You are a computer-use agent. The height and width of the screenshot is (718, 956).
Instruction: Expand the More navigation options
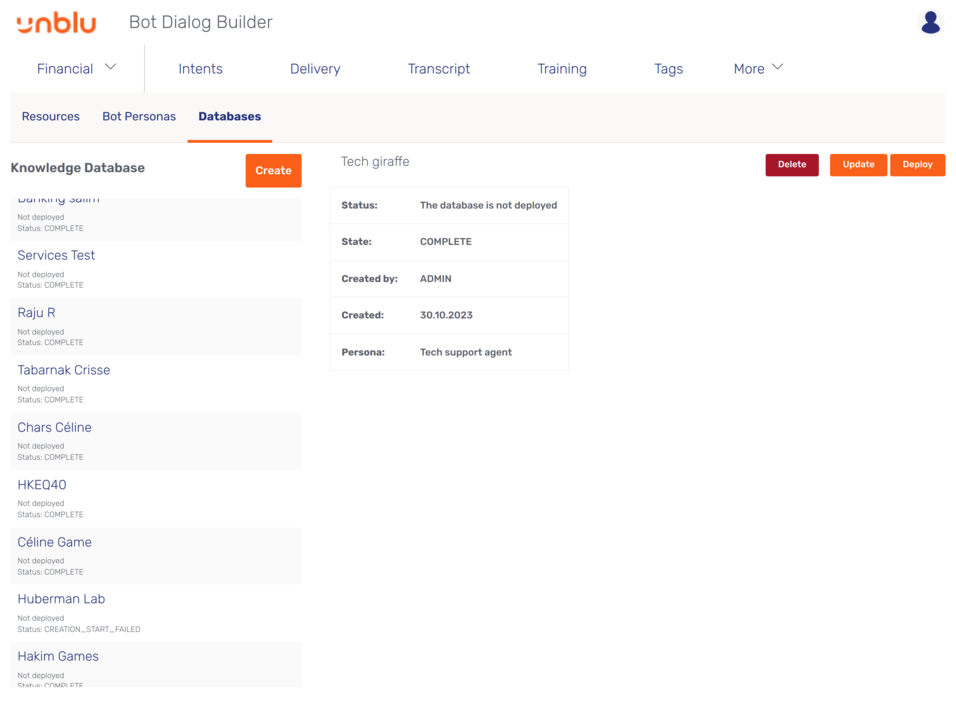(757, 68)
